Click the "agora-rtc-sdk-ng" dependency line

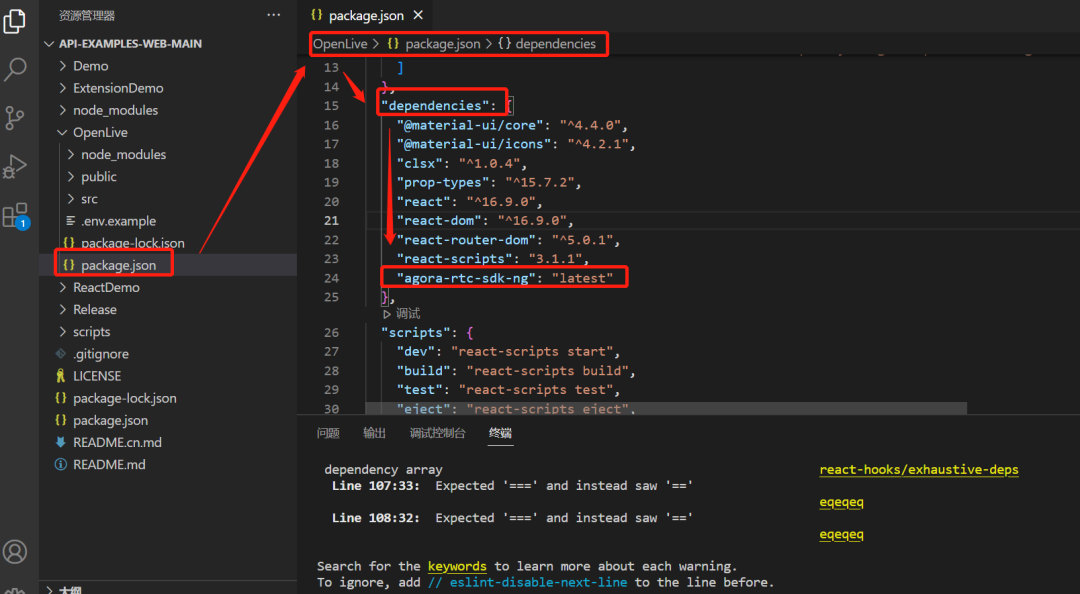pyautogui.click(x=504, y=278)
